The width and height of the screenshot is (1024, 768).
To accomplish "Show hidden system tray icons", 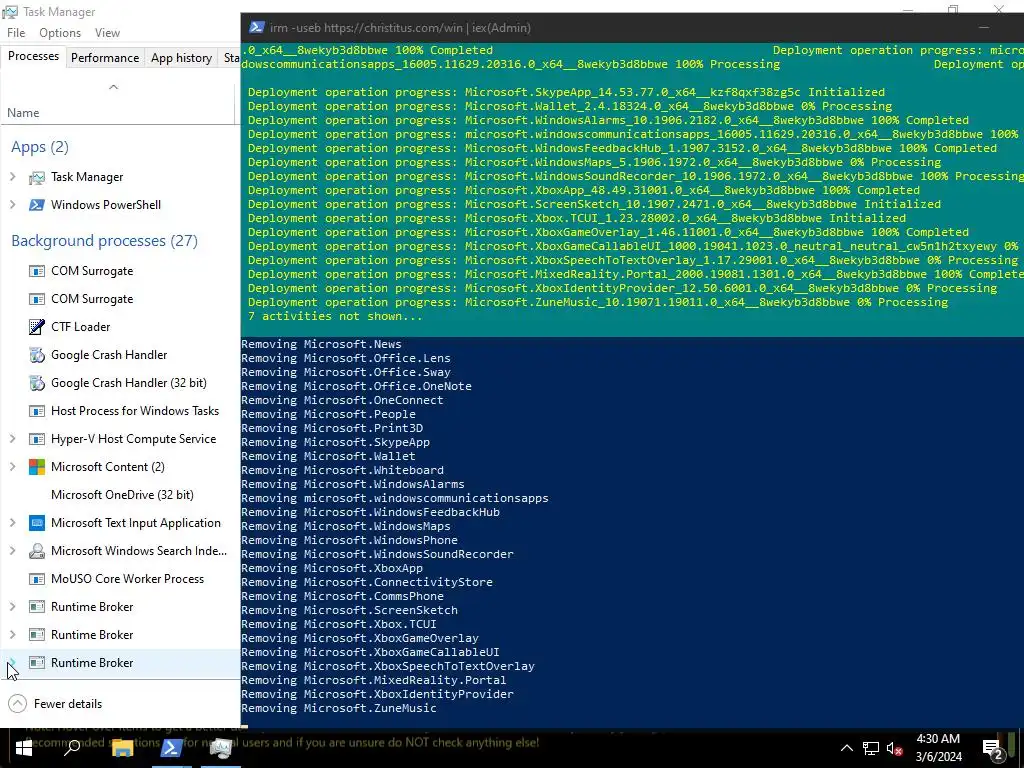I will click(846, 748).
